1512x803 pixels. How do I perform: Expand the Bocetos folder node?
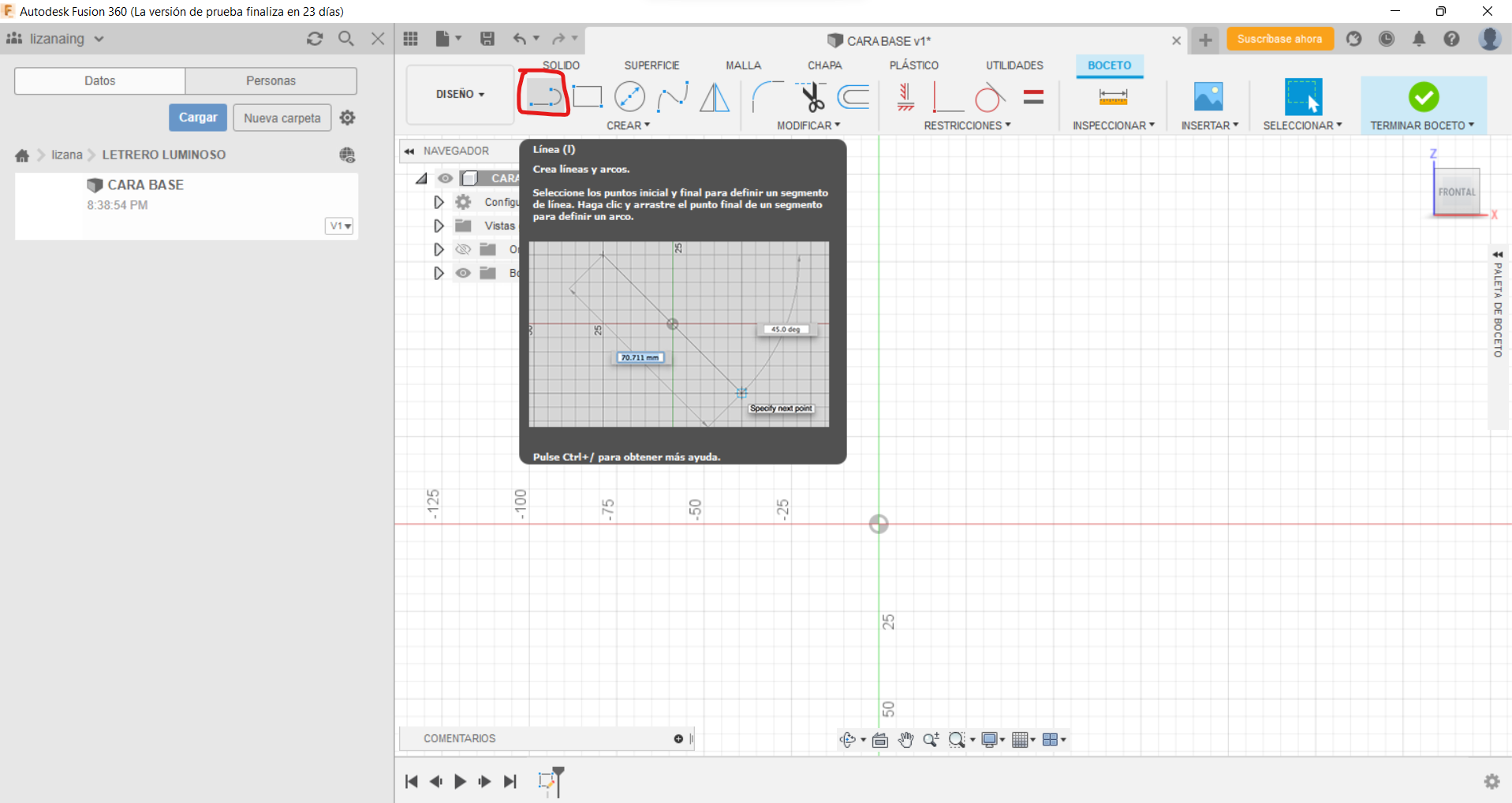pos(439,273)
